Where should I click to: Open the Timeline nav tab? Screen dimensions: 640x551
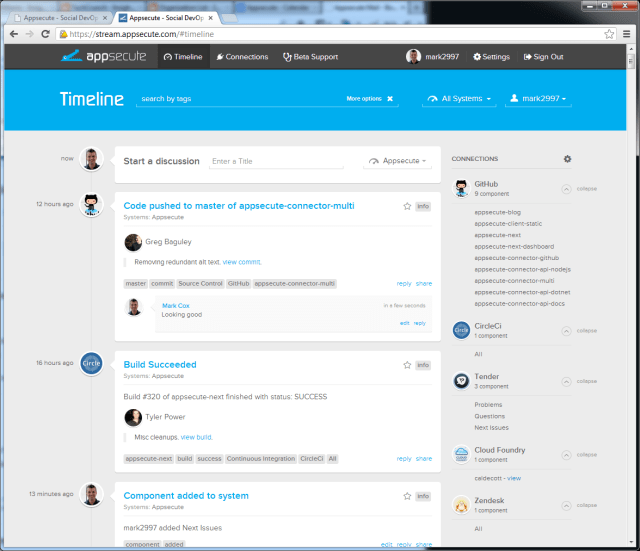coord(183,57)
